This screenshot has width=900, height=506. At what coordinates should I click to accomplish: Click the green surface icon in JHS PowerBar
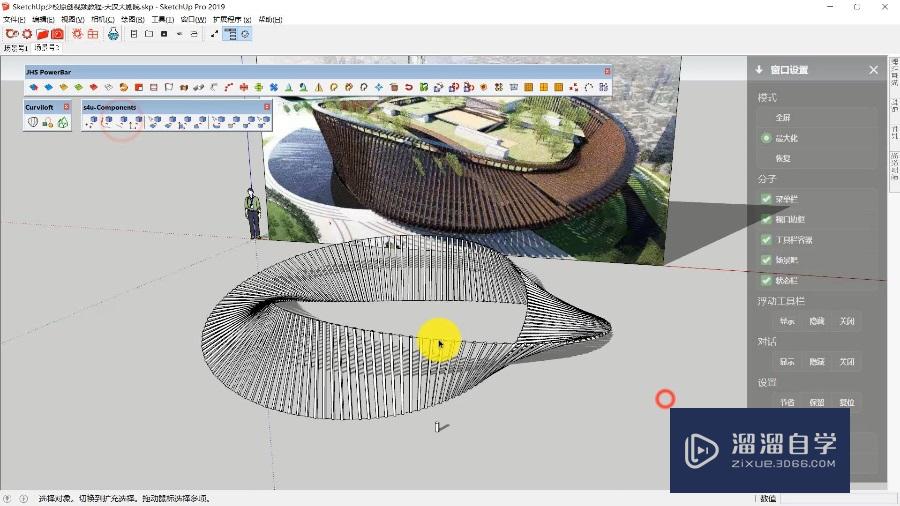[78, 87]
